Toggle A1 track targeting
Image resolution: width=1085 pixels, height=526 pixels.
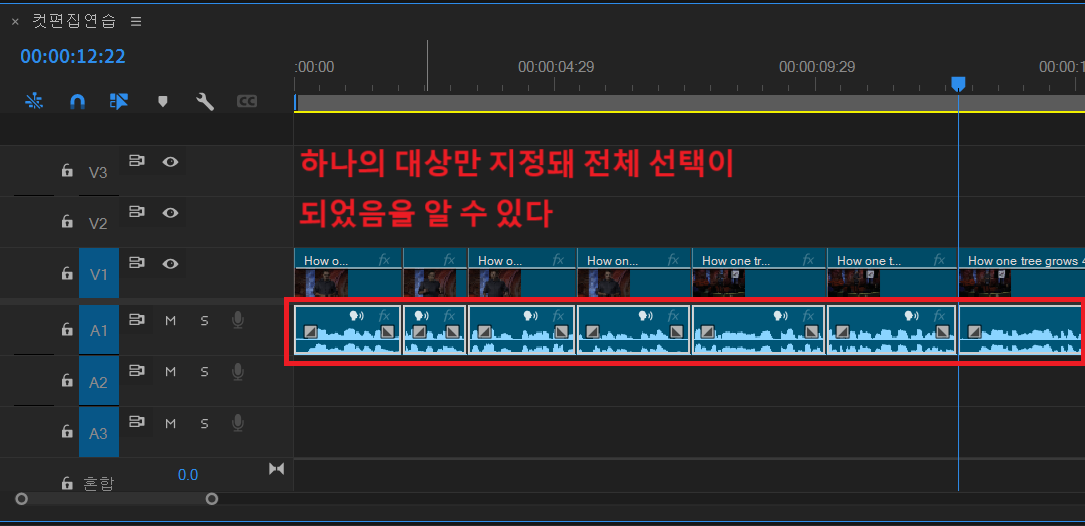click(99, 331)
